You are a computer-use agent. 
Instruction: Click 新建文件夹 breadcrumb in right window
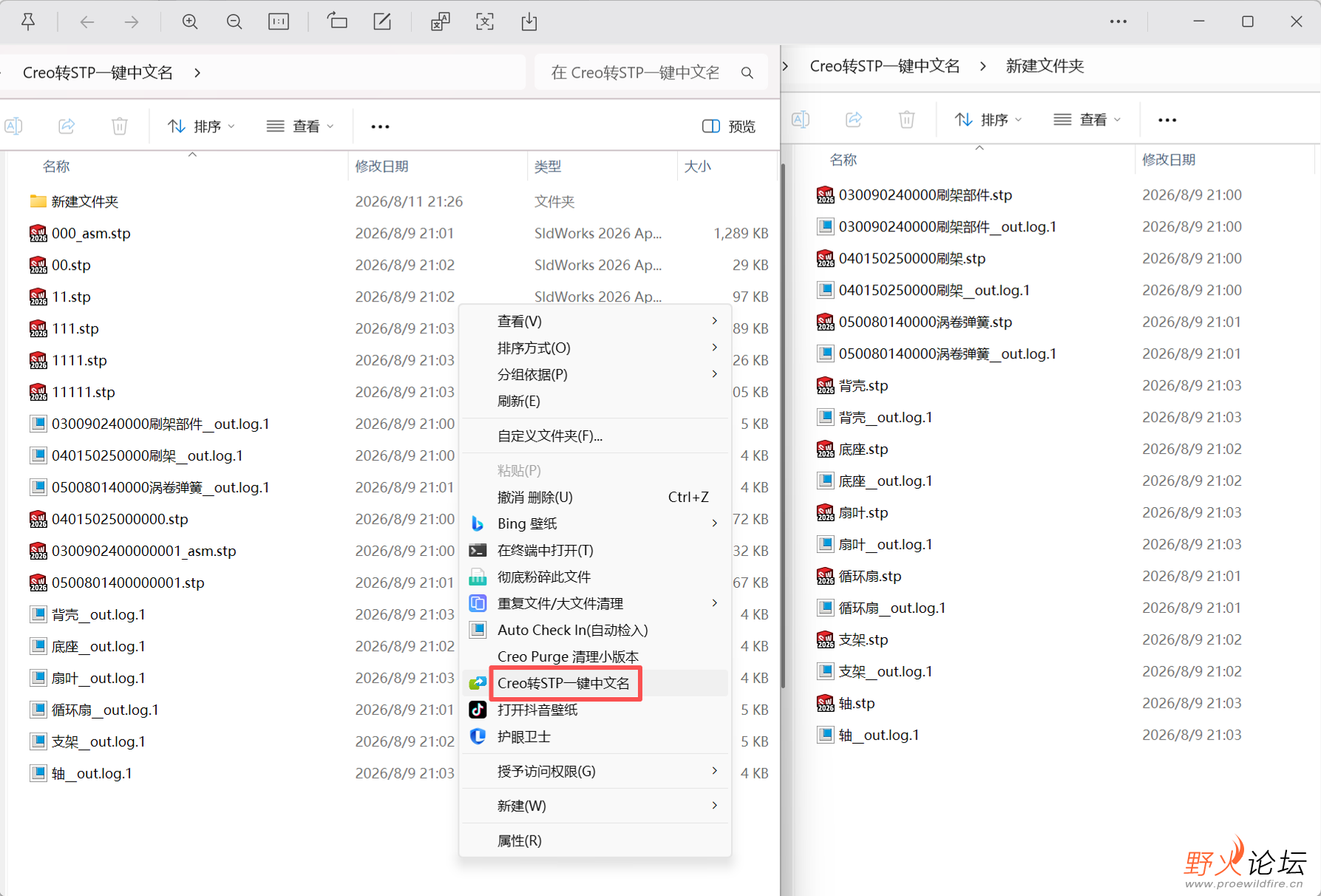click(x=1045, y=67)
